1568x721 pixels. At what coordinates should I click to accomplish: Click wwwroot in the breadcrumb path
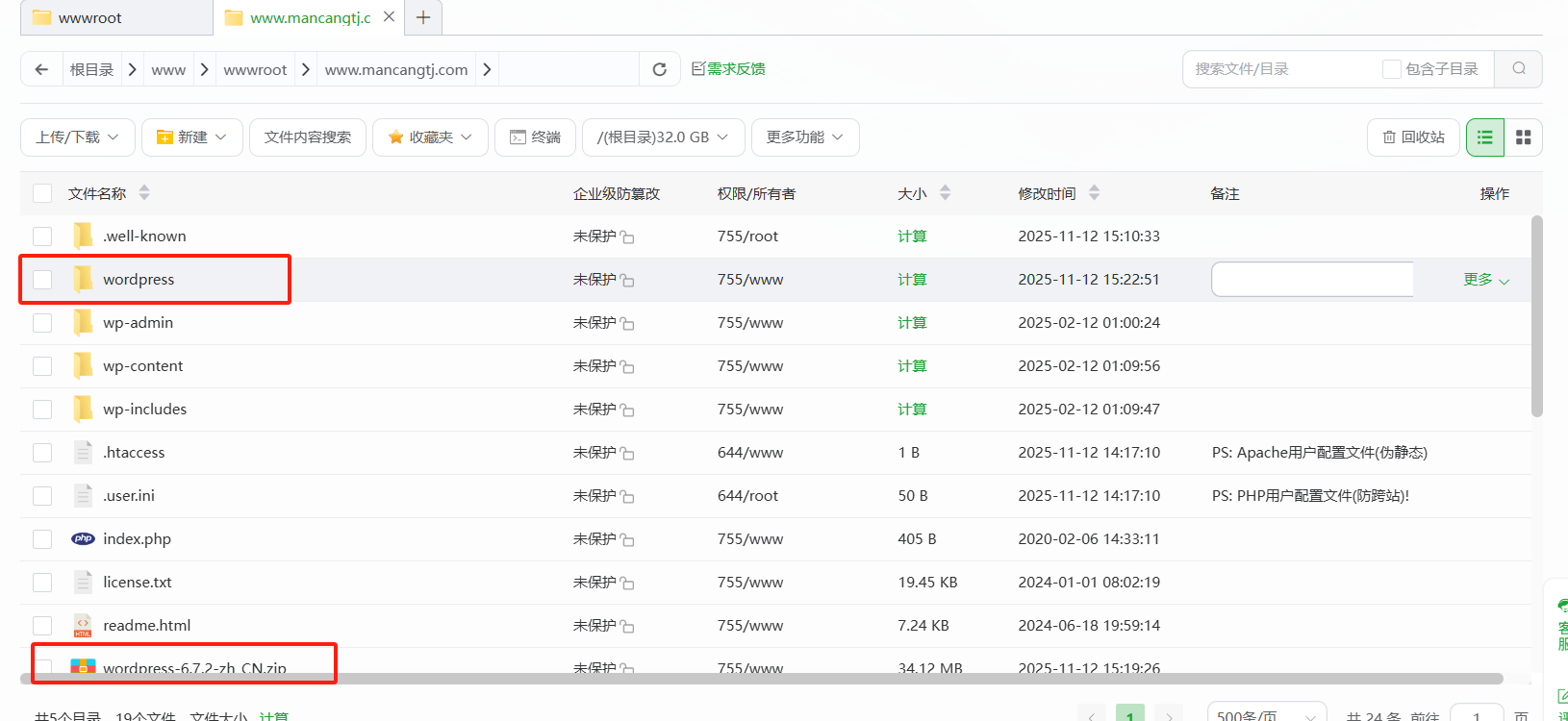tap(255, 69)
